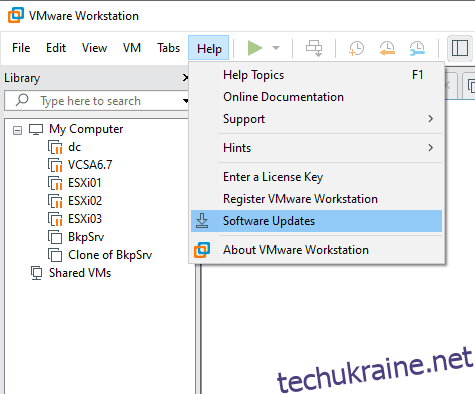Image resolution: width=475 pixels, height=394 pixels.
Task: Select Clone of BkpSrv in library
Action: click(110, 255)
